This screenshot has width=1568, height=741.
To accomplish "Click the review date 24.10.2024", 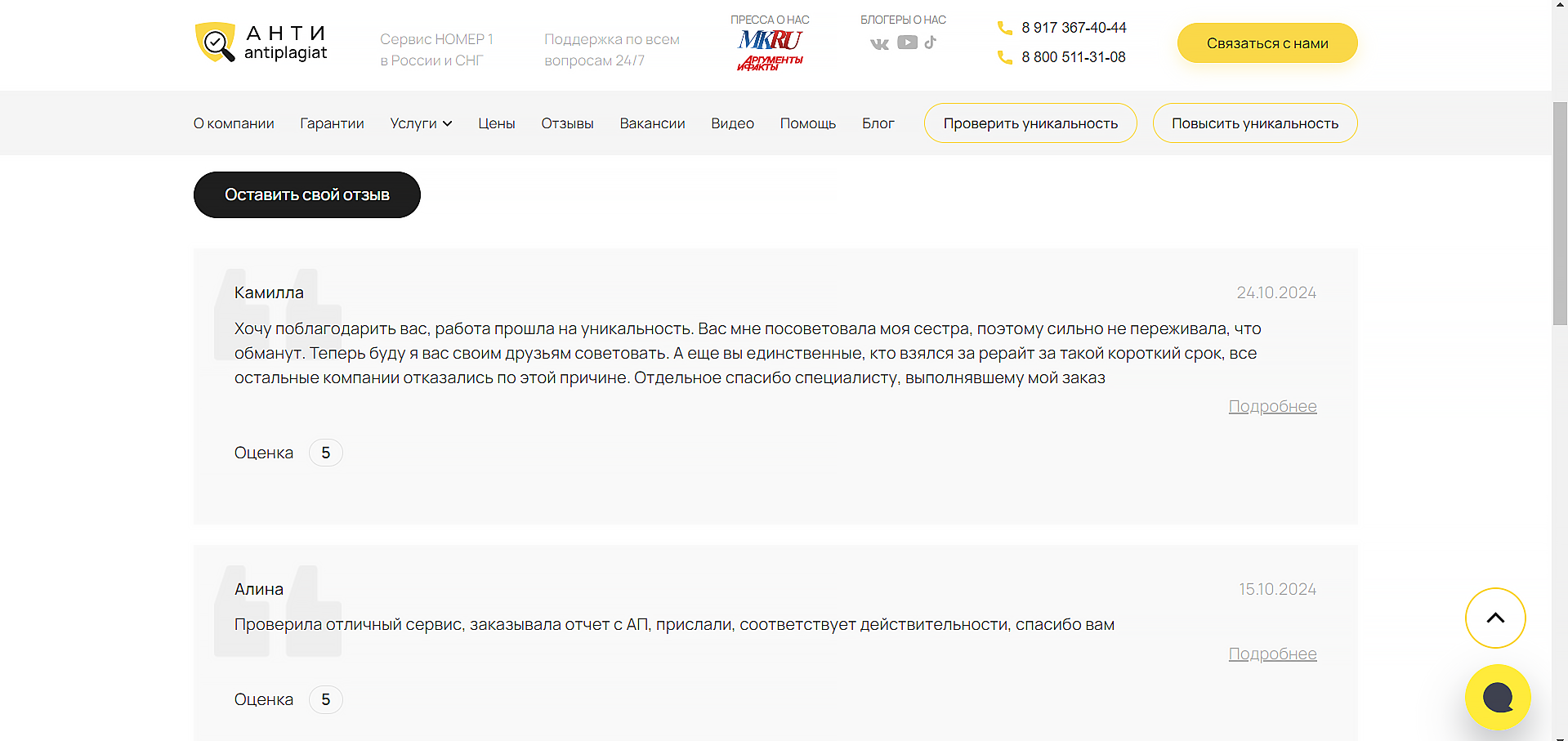I will click(x=1276, y=292).
